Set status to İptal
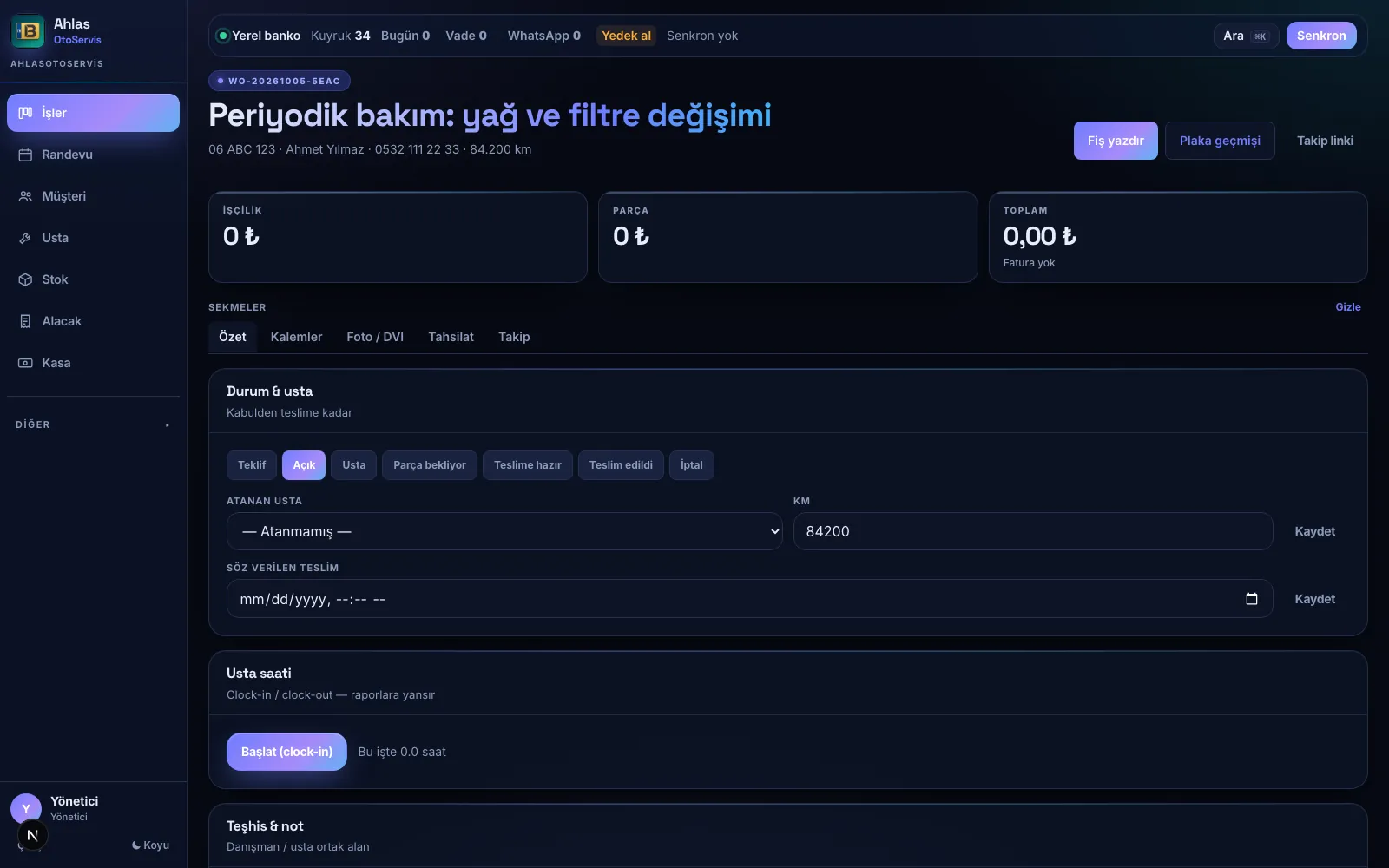The height and width of the screenshot is (868, 1389). point(692,465)
